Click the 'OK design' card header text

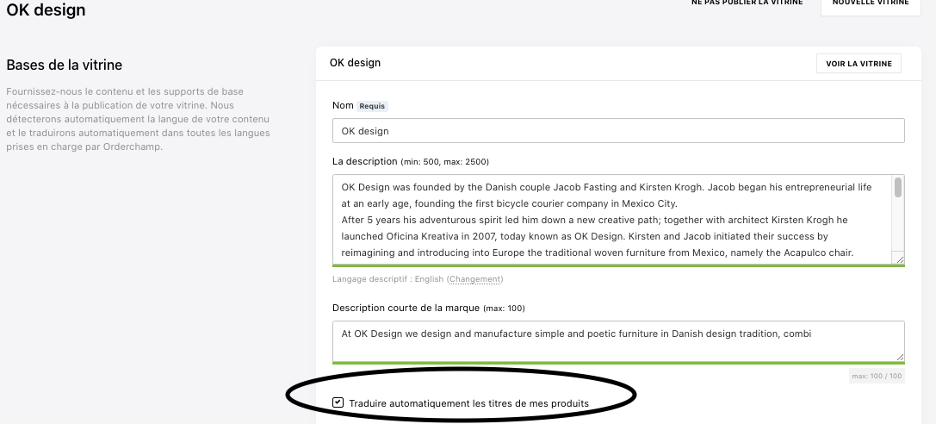click(355, 63)
